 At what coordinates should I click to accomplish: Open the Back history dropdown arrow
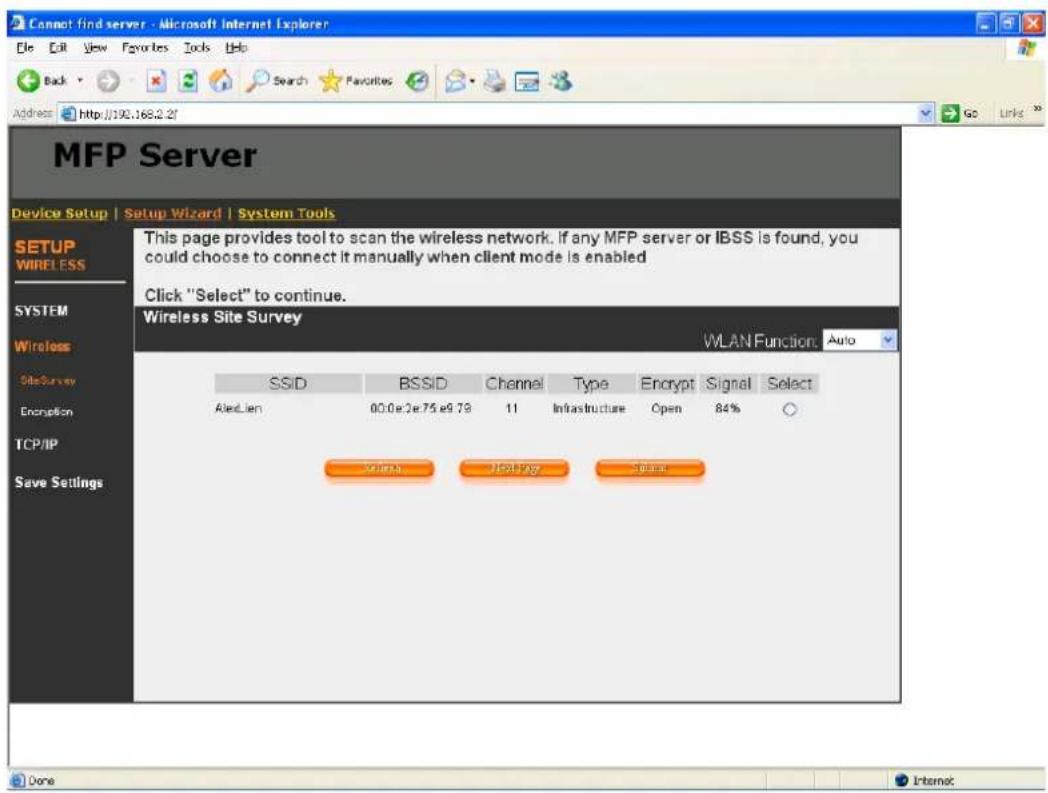pos(80,81)
